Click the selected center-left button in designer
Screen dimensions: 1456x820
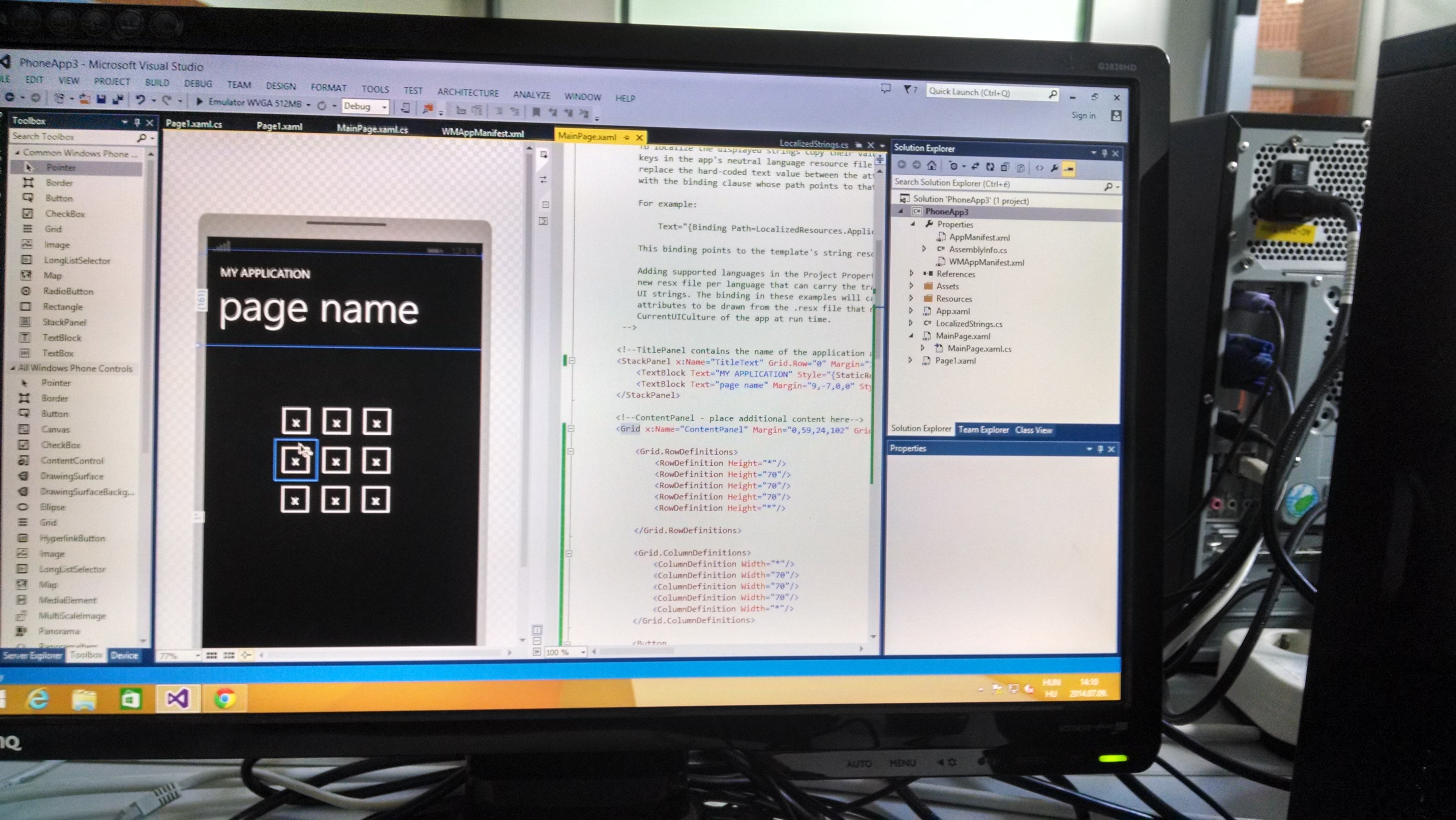coord(295,460)
